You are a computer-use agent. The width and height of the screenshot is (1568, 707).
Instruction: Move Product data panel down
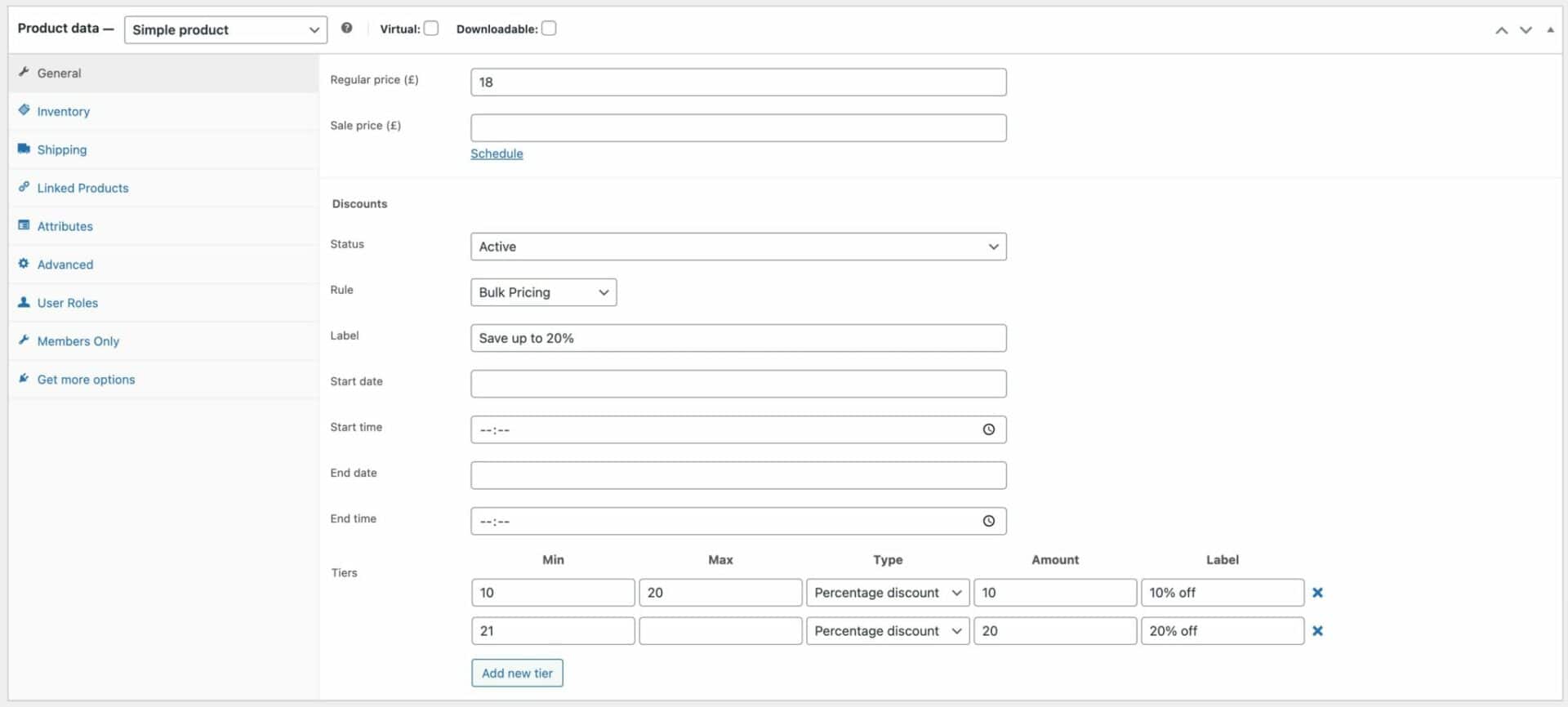1526,30
